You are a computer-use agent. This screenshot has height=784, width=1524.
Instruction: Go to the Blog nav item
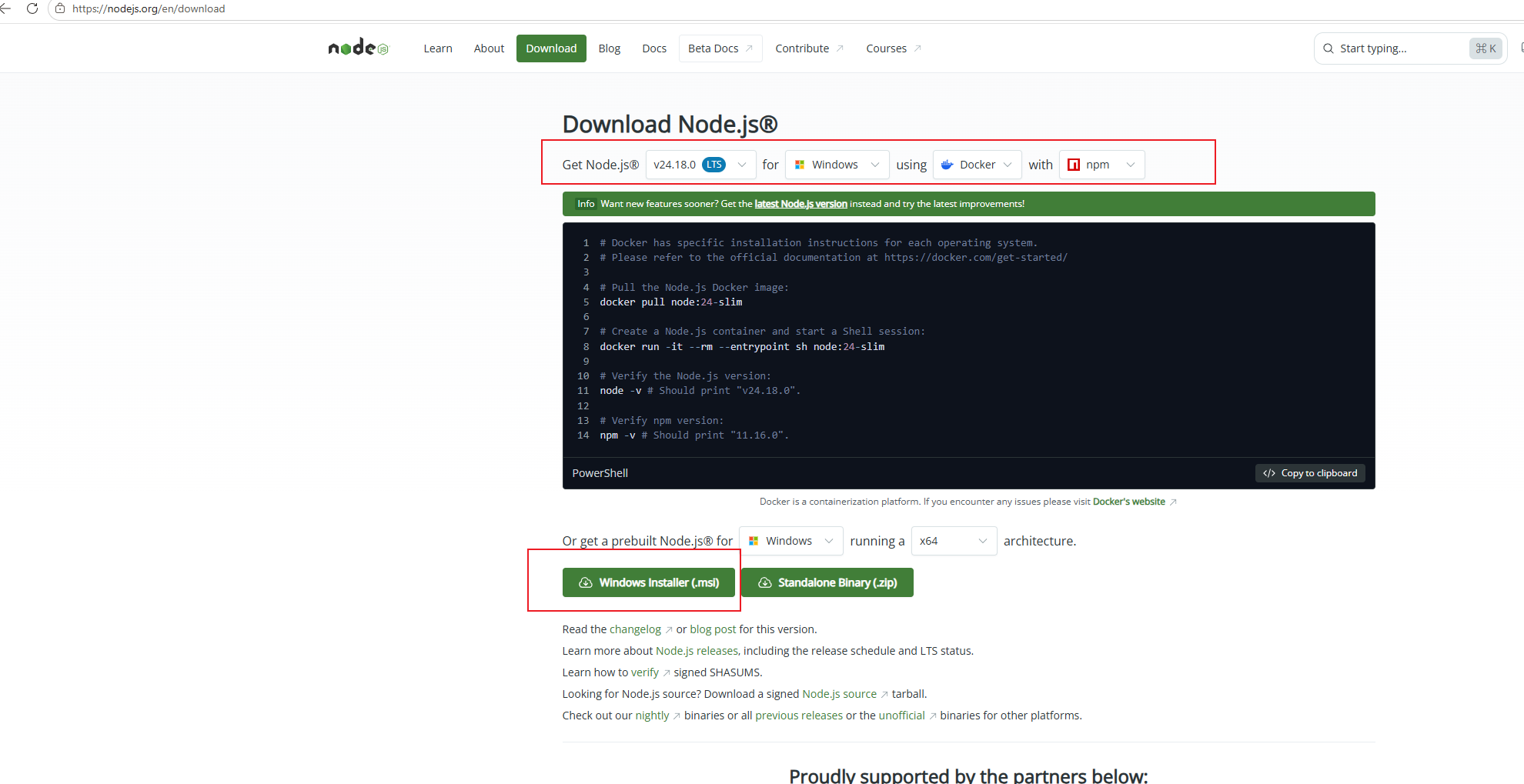(x=610, y=48)
